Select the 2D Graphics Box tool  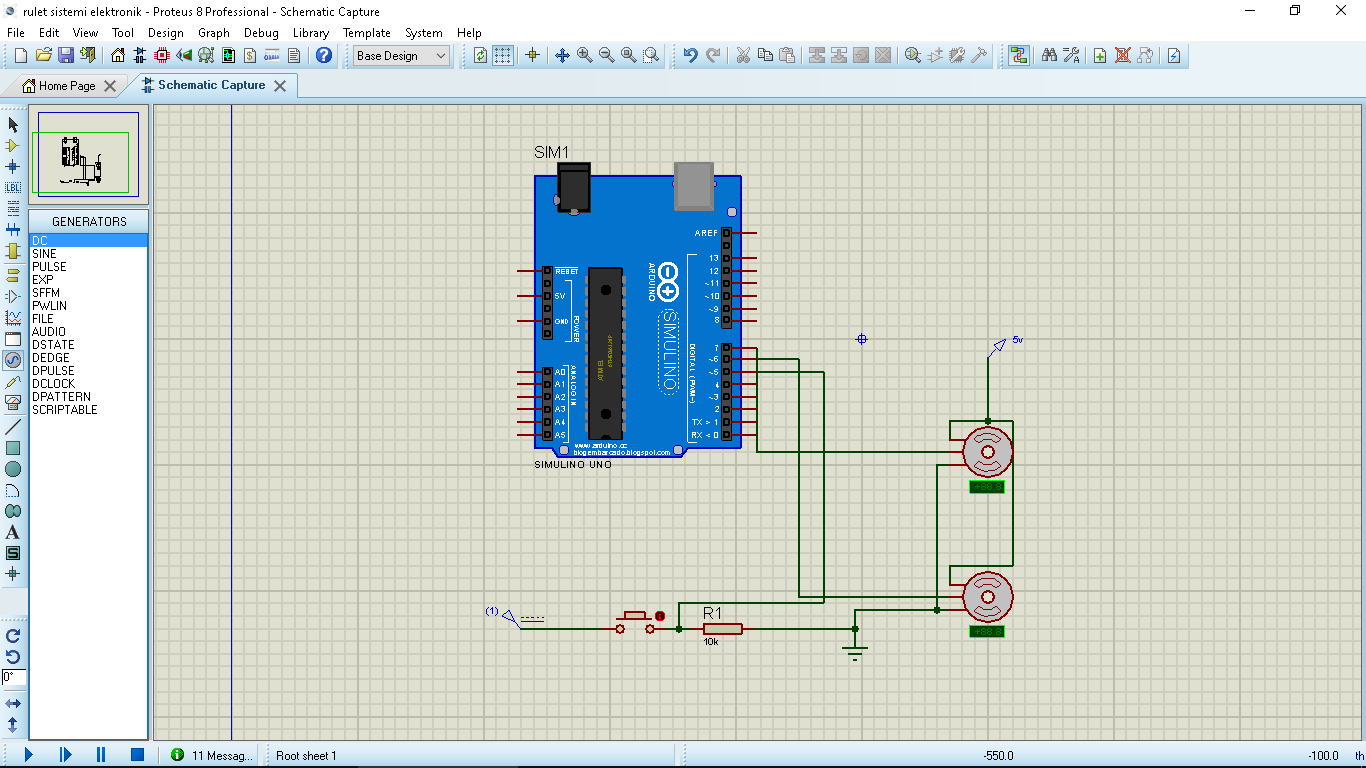[x=13, y=448]
